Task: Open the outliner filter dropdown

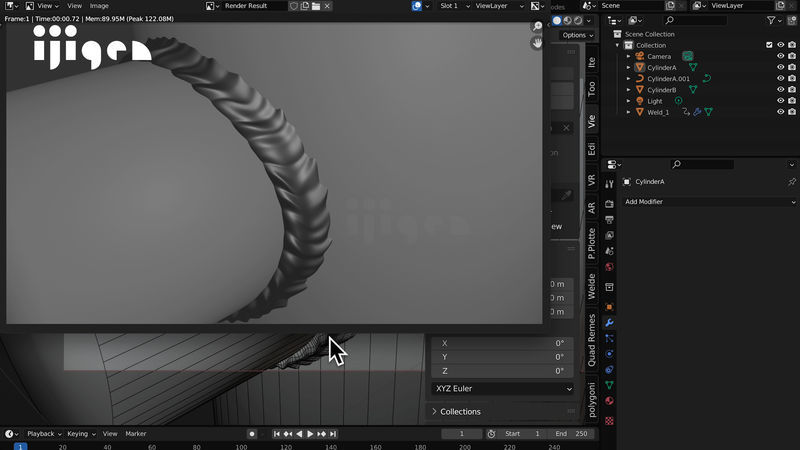Action: pos(774,20)
